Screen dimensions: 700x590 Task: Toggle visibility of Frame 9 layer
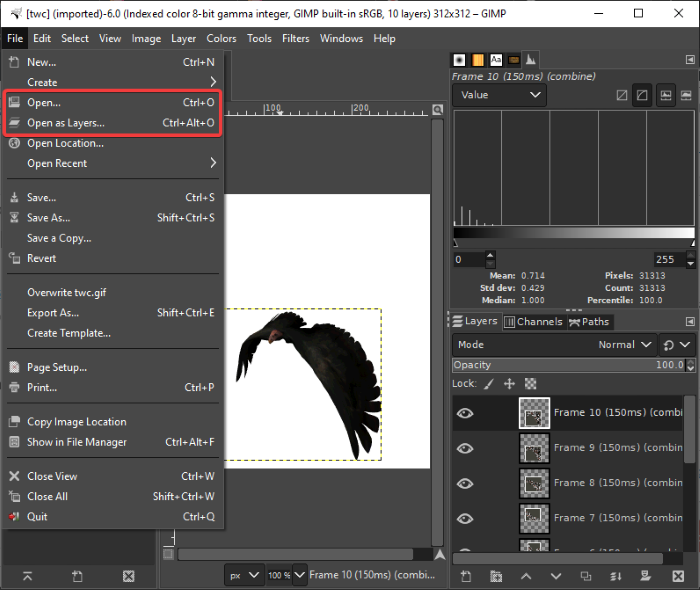click(466, 448)
